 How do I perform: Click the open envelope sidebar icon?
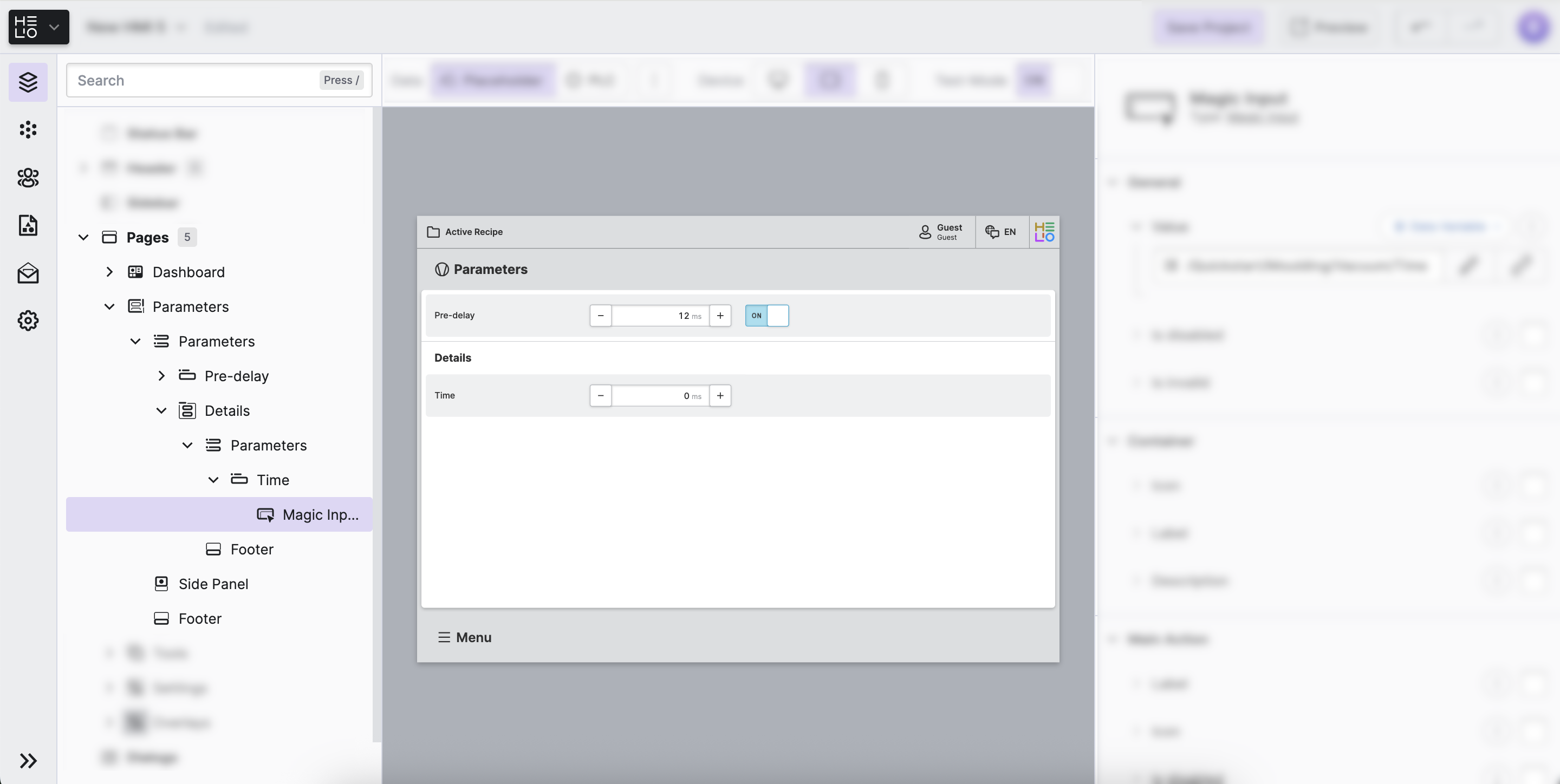tap(28, 273)
